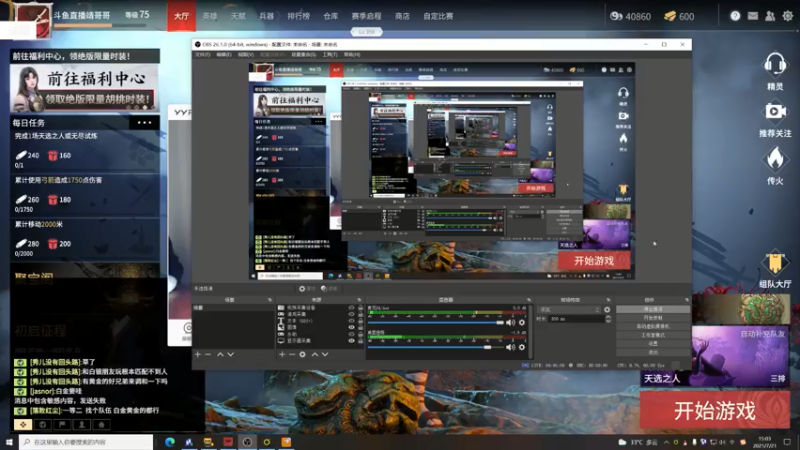Click the red 开始游戏 button
Image resolution: width=800 pixels, height=450 pixels.
click(x=715, y=411)
